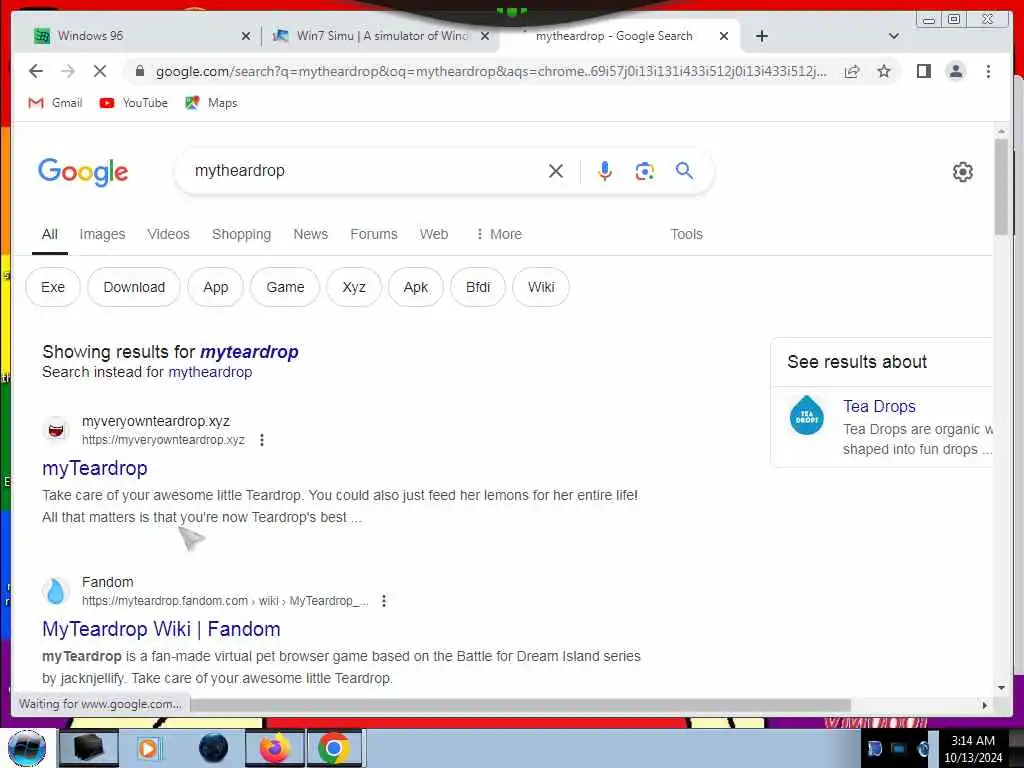Share this page using the share icon
Screen dimensions: 1024x768
tap(852, 71)
